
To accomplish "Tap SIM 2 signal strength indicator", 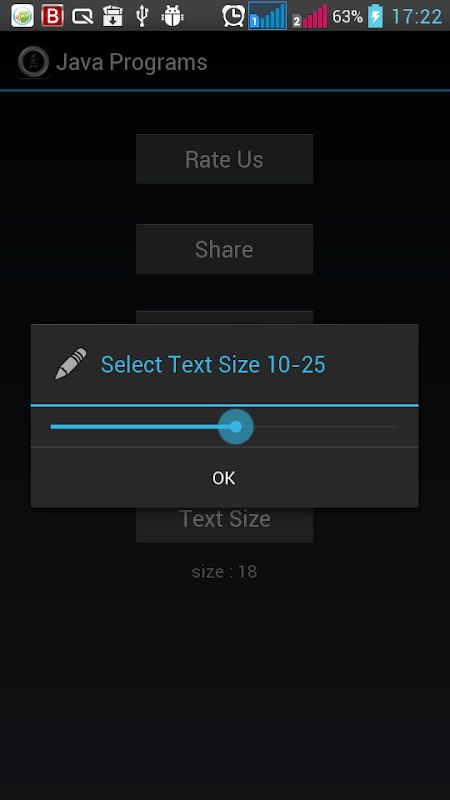I will click(310, 16).
